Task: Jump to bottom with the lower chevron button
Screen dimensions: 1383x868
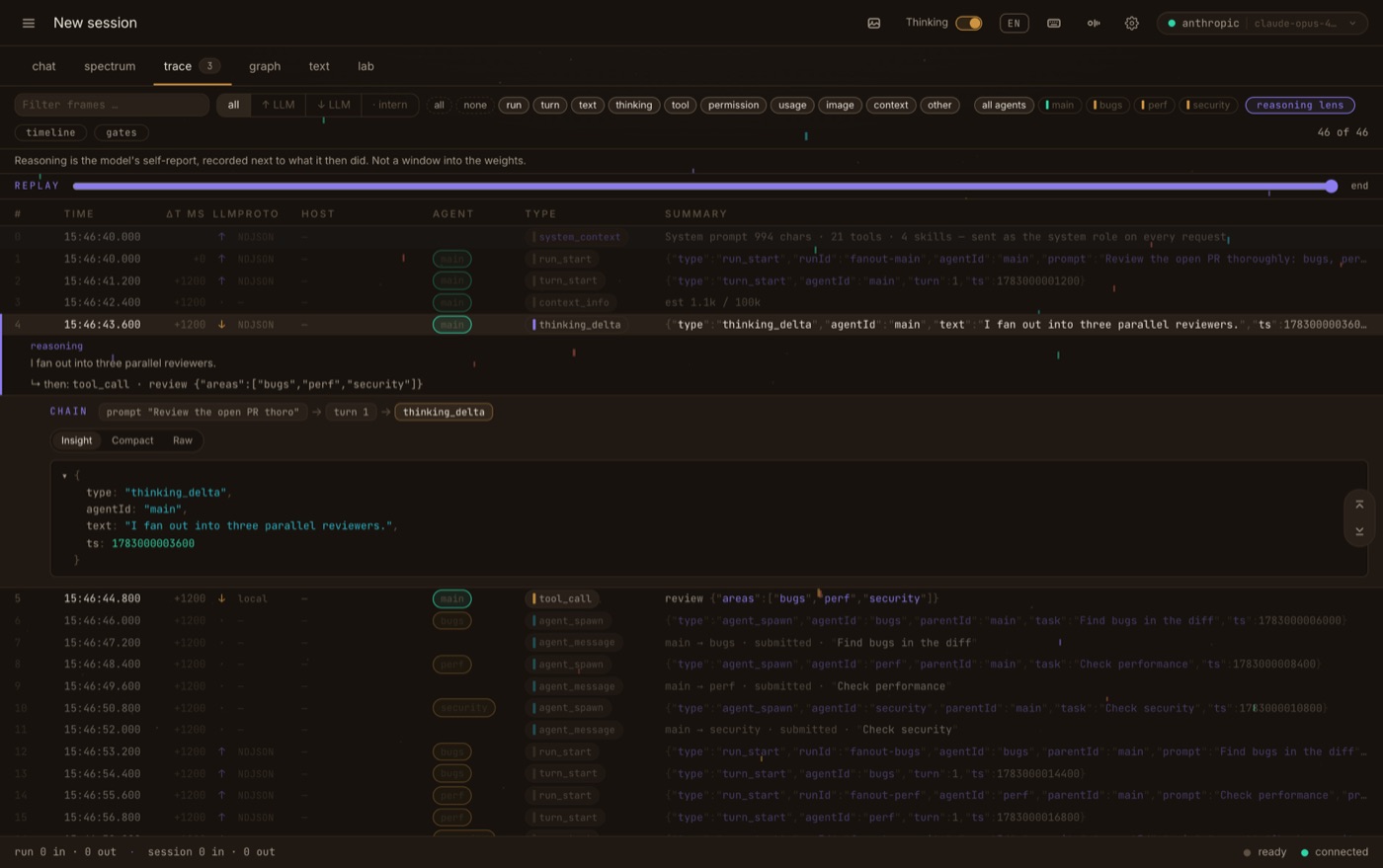Action: coord(1359,531)
